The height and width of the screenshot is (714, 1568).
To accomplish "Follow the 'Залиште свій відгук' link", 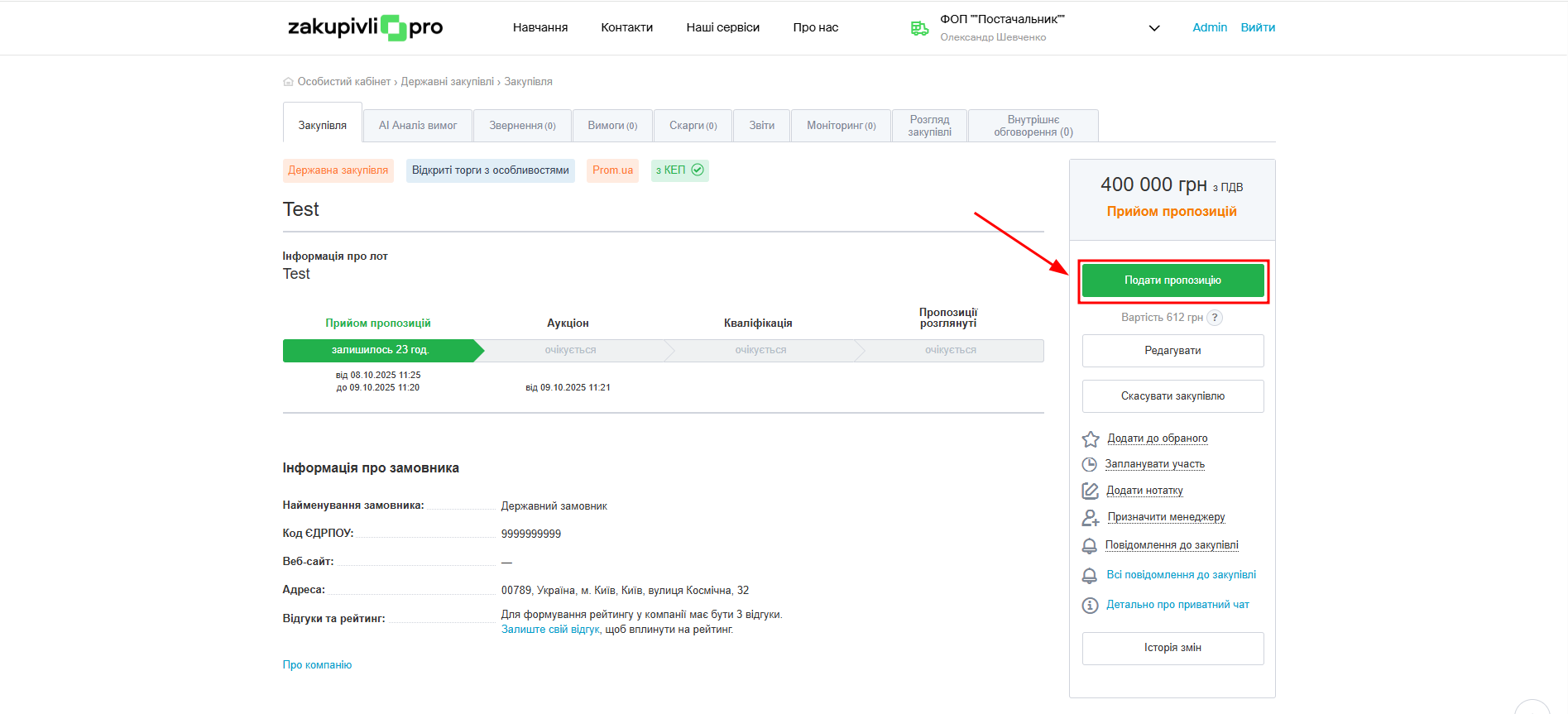I will 550,630.
